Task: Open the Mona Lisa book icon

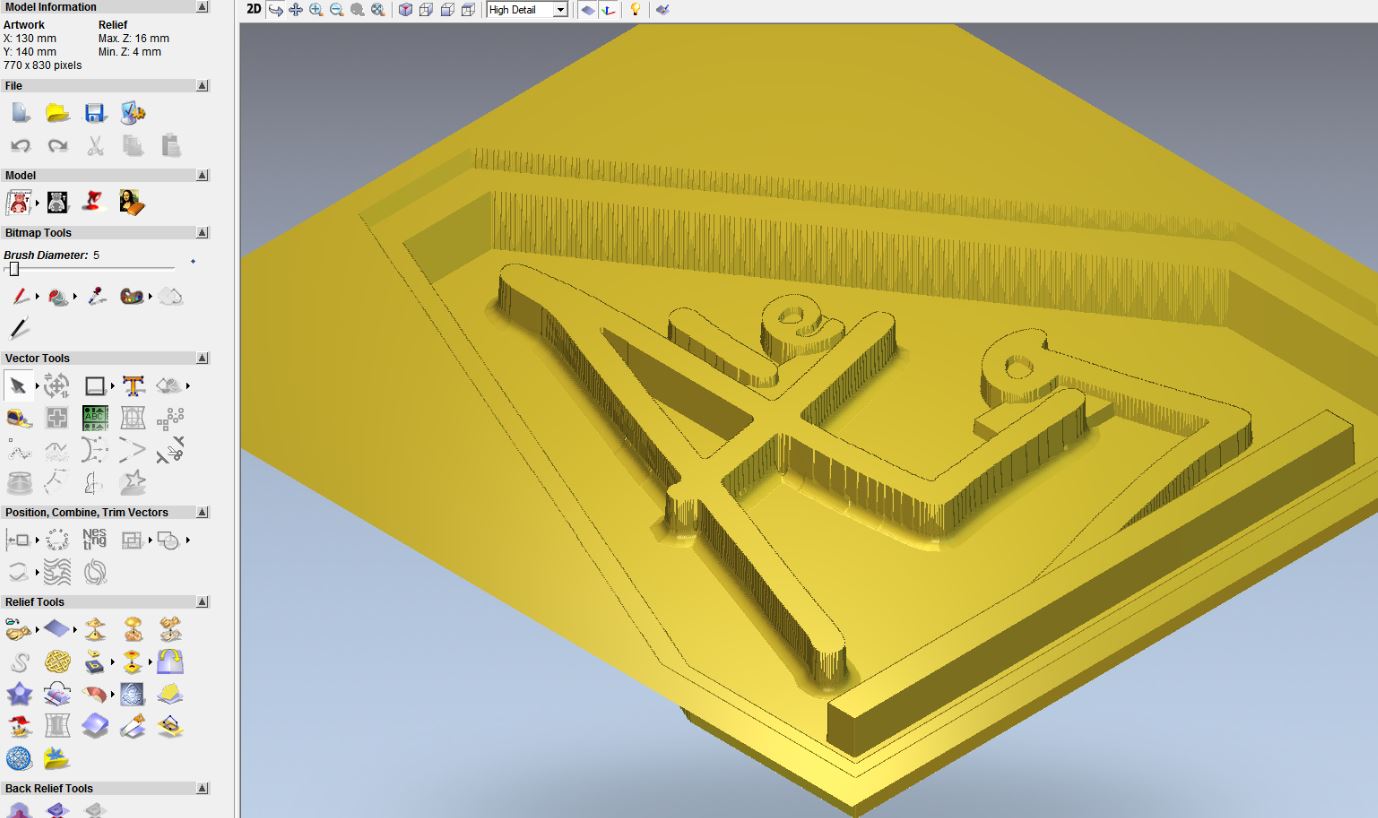Action: (x=133, y=204)
